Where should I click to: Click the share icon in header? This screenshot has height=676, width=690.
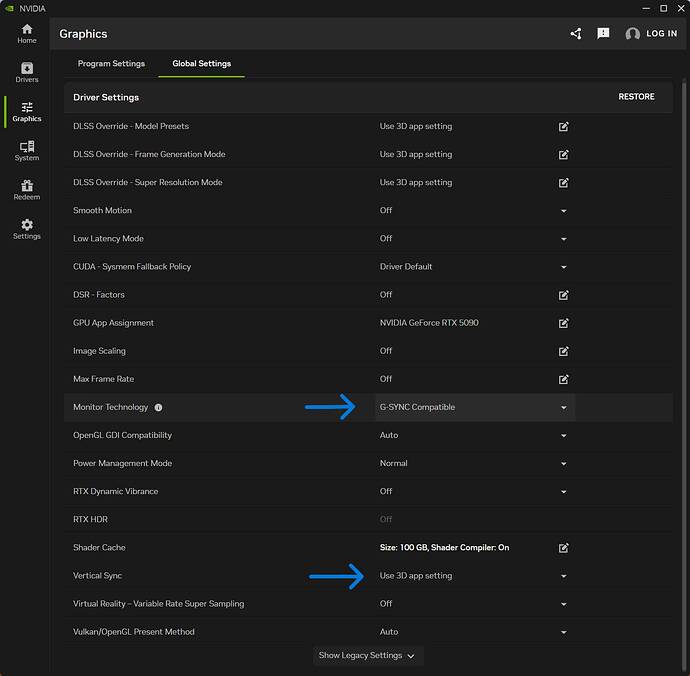click(576, 33)
